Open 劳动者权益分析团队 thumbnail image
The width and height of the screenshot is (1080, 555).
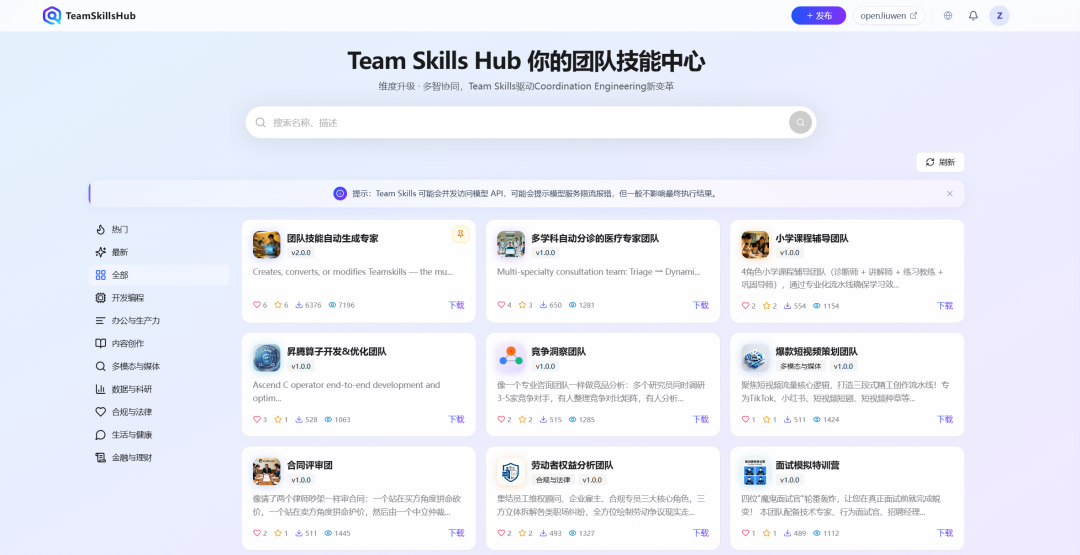coord(511,472)
